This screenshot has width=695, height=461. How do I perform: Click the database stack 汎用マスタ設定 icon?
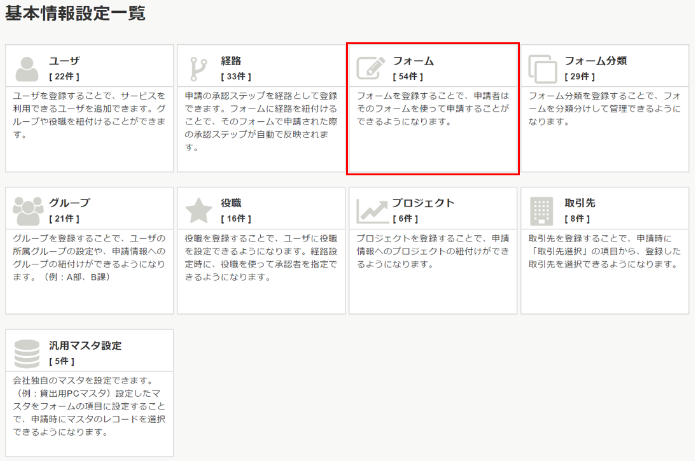point(27,353)
